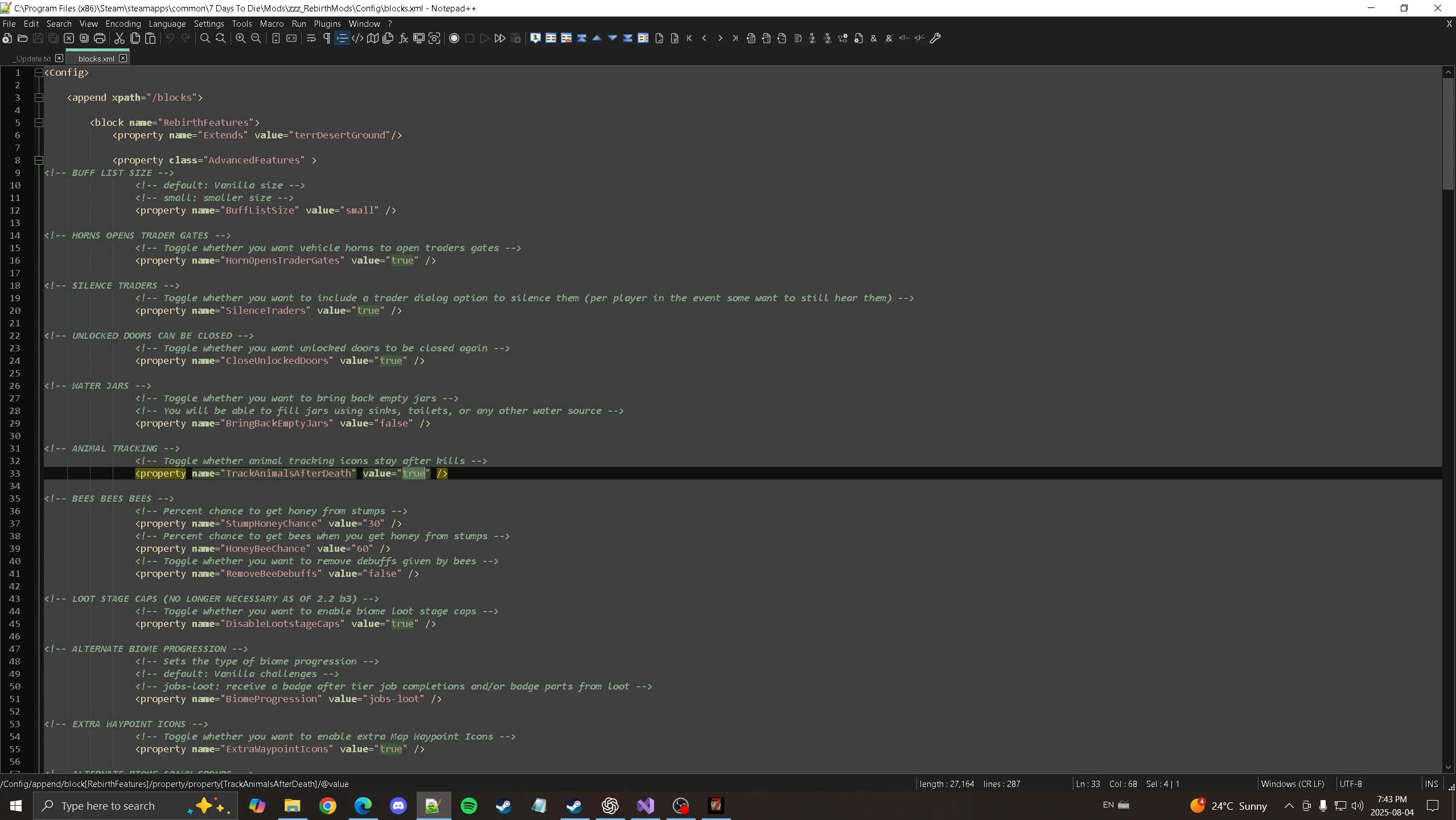
Task: Open the Windows (CR LF) line ending selector
Action: [x=1293, y=784]
